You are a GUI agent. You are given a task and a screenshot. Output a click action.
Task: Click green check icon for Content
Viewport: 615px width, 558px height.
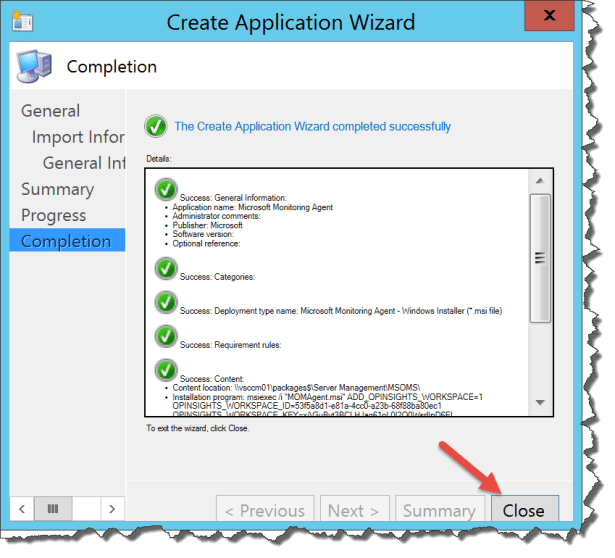point(166,370)
